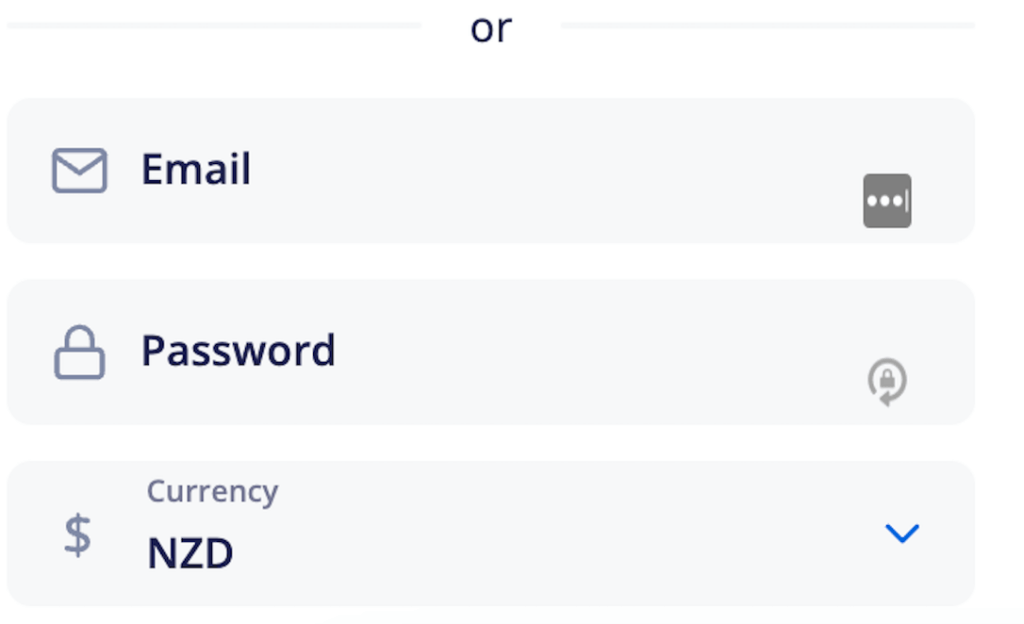Click blank space within the Currency box
Image resolution: width=1024 pixels, height=624 pixels.
point(555,533)
